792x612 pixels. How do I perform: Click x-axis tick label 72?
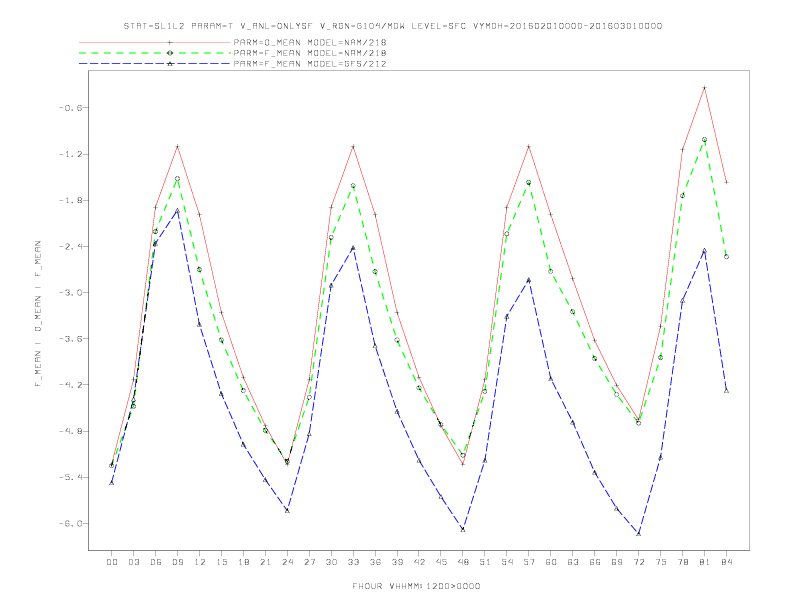point(638,562)
